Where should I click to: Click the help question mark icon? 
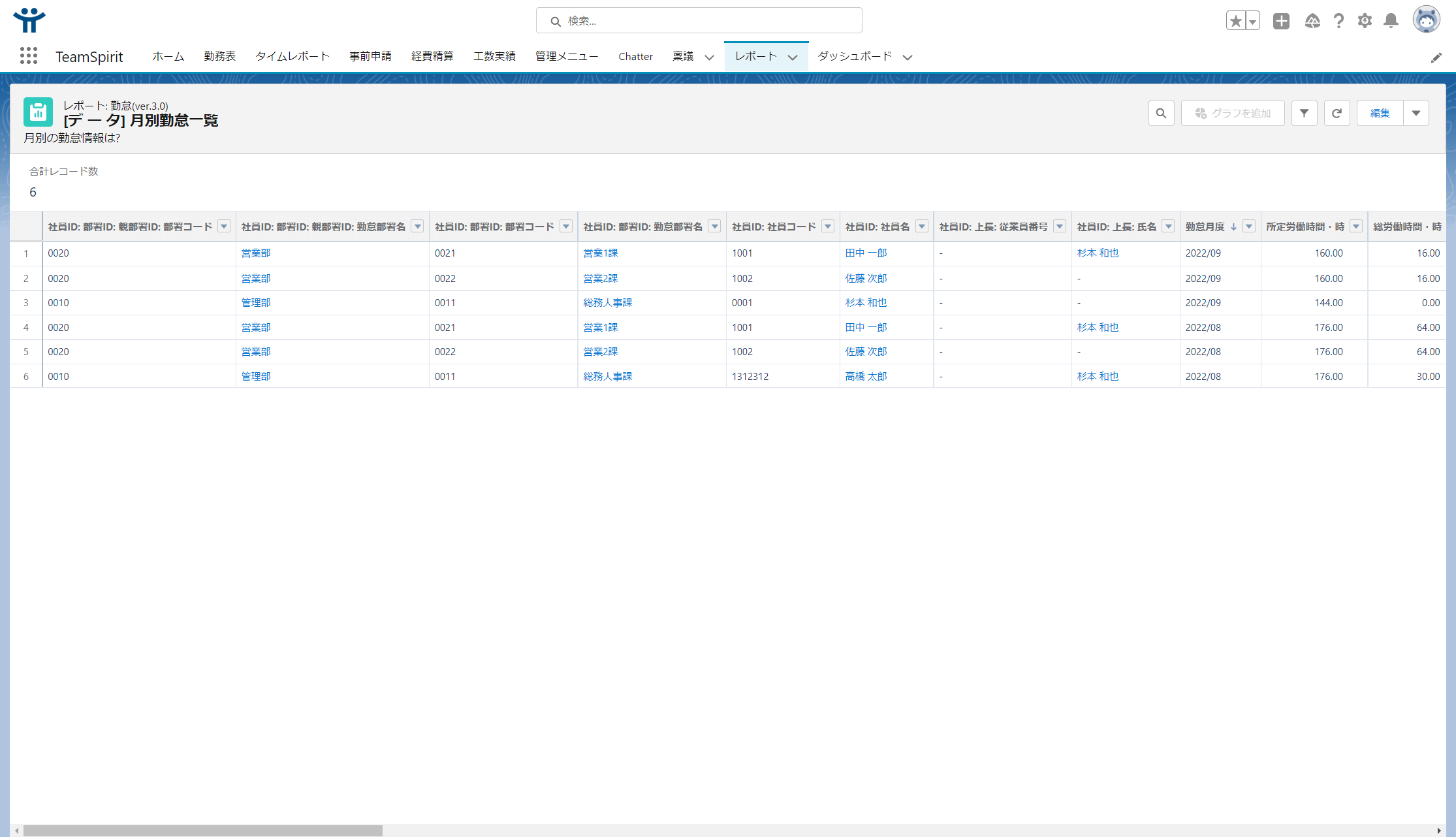pos(1338,21)
